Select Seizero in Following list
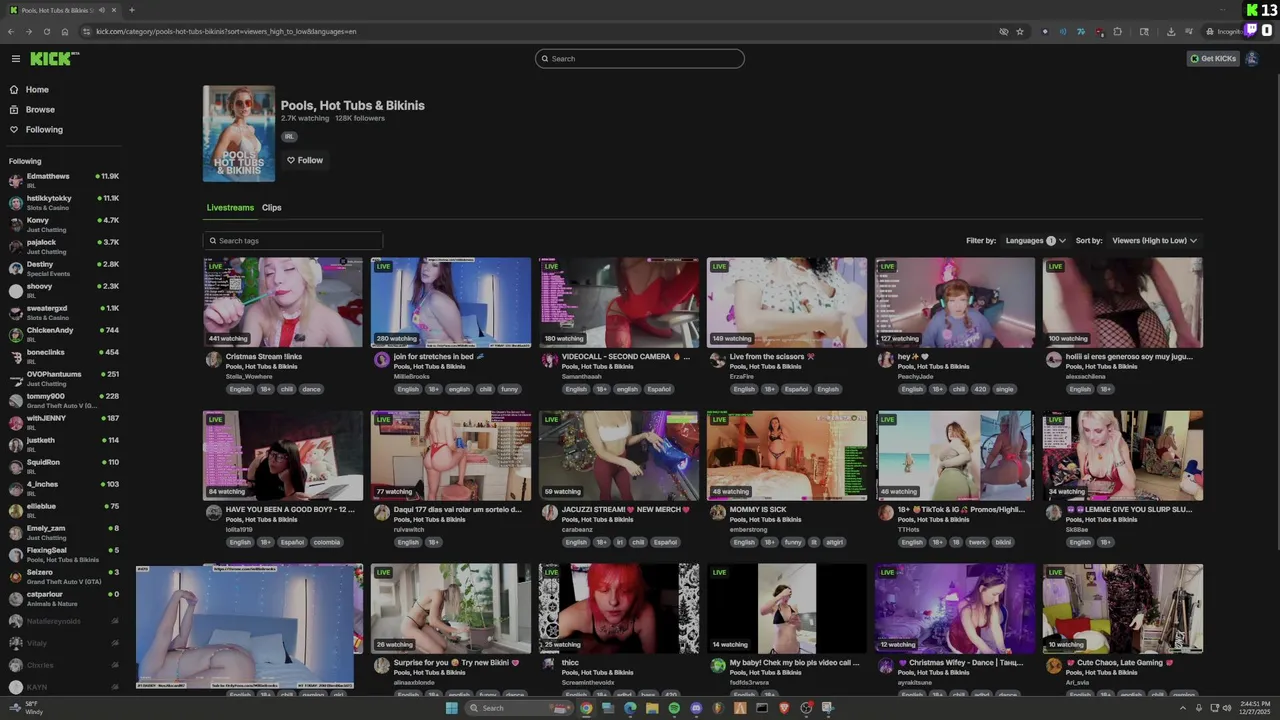 click(62, 576)
